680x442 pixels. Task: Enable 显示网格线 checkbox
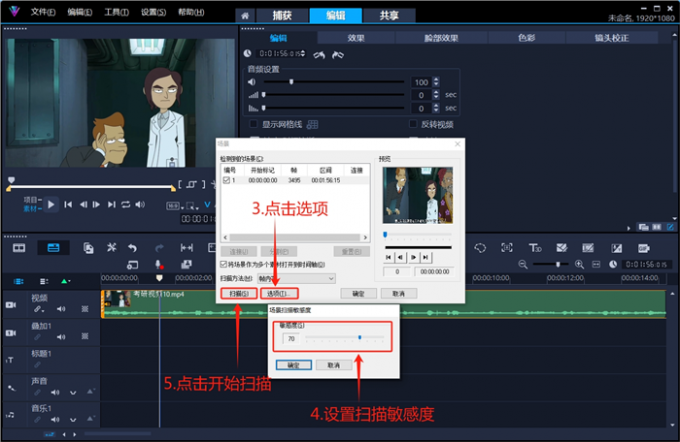tap(254, 124)
